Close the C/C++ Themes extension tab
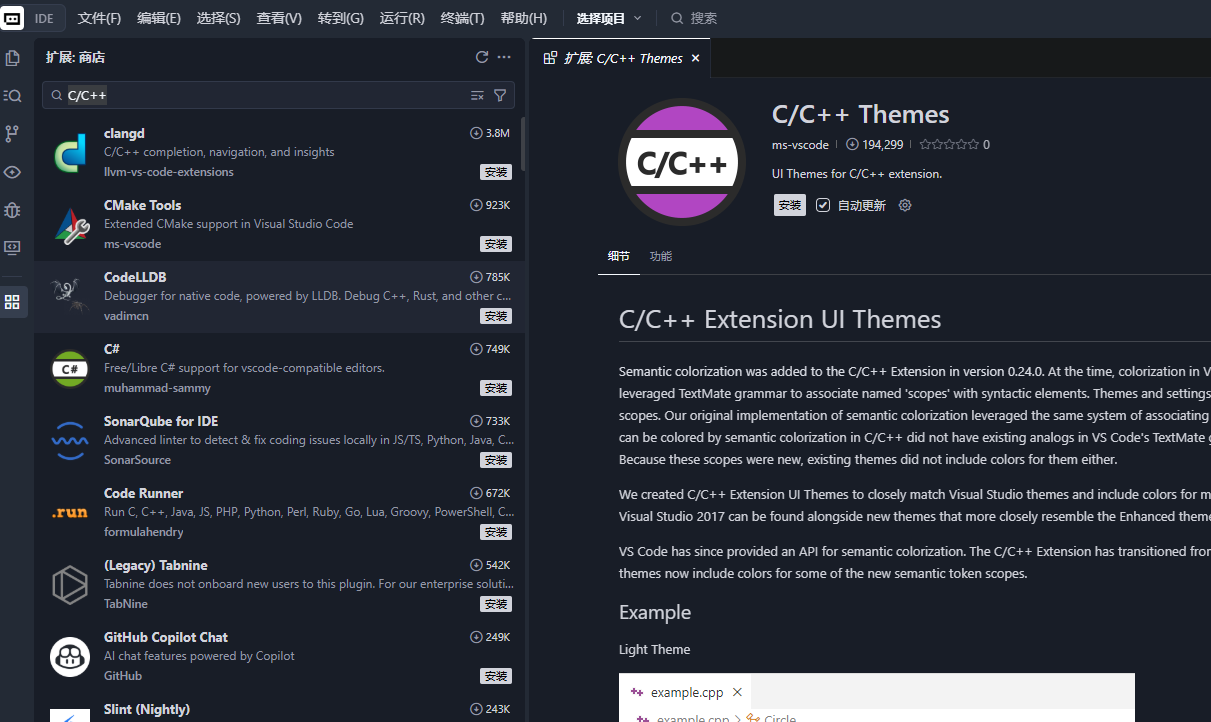This screenshot has height=722, width=1211. (695, 58)
